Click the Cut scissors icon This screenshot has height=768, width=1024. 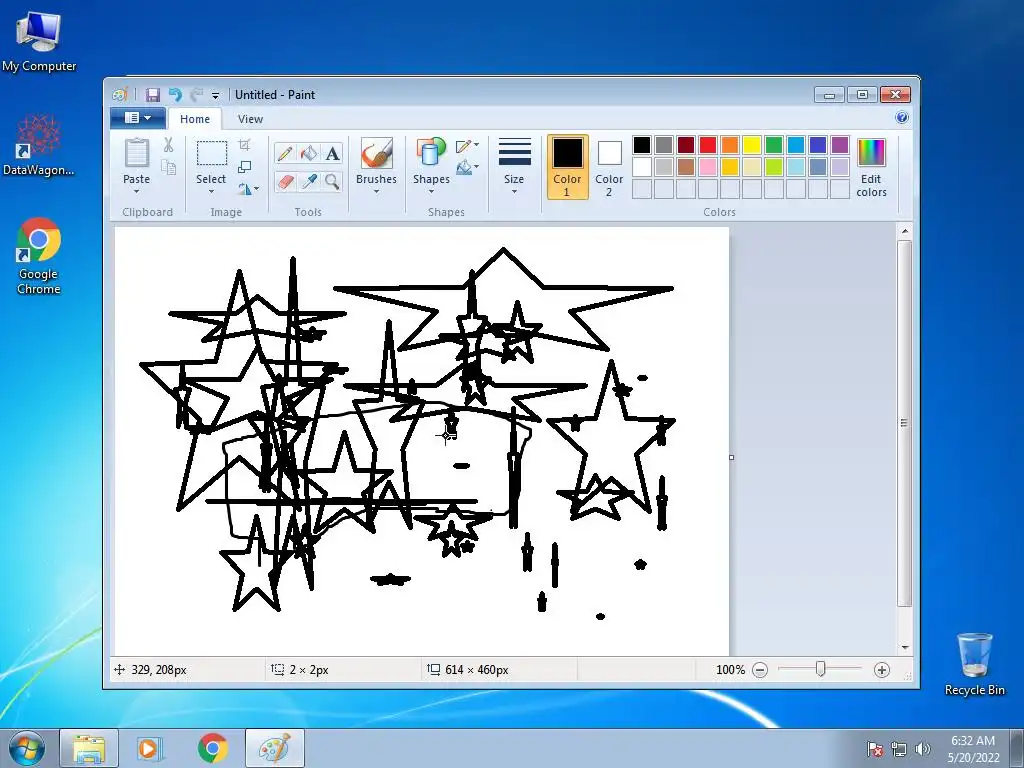[x=168, y=145]
